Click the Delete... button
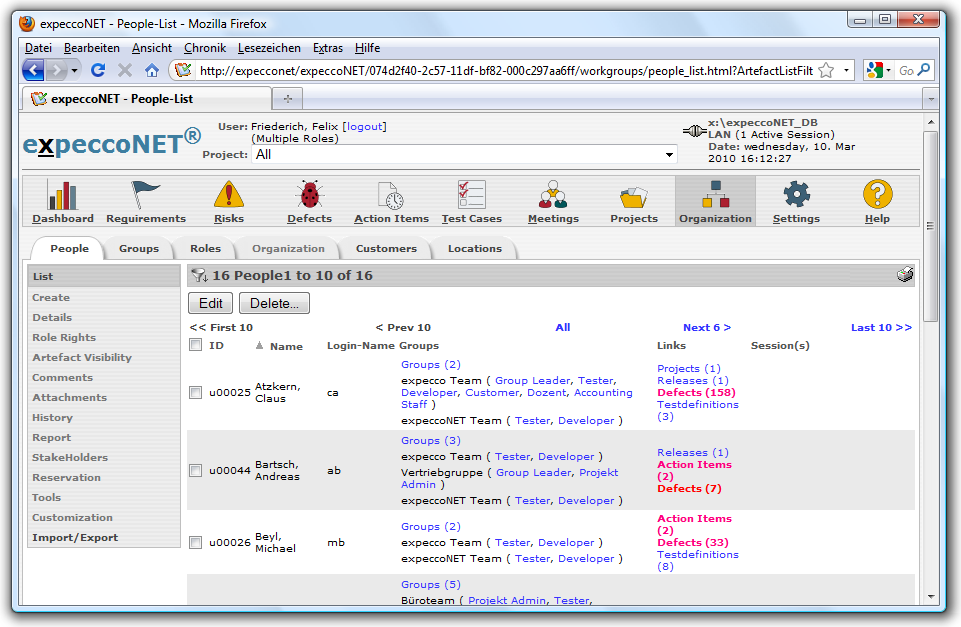This screenshot has width=961, height=627. (274, 304)
